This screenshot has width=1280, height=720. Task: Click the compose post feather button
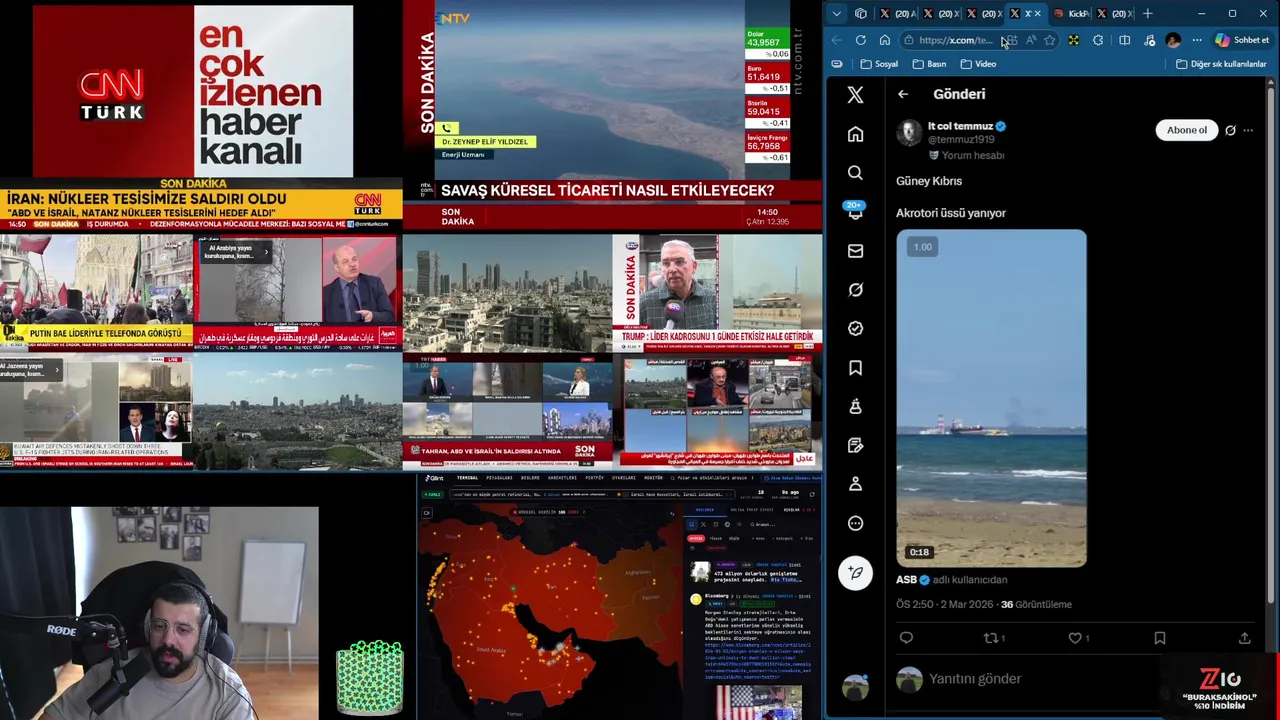click(855, 572)
